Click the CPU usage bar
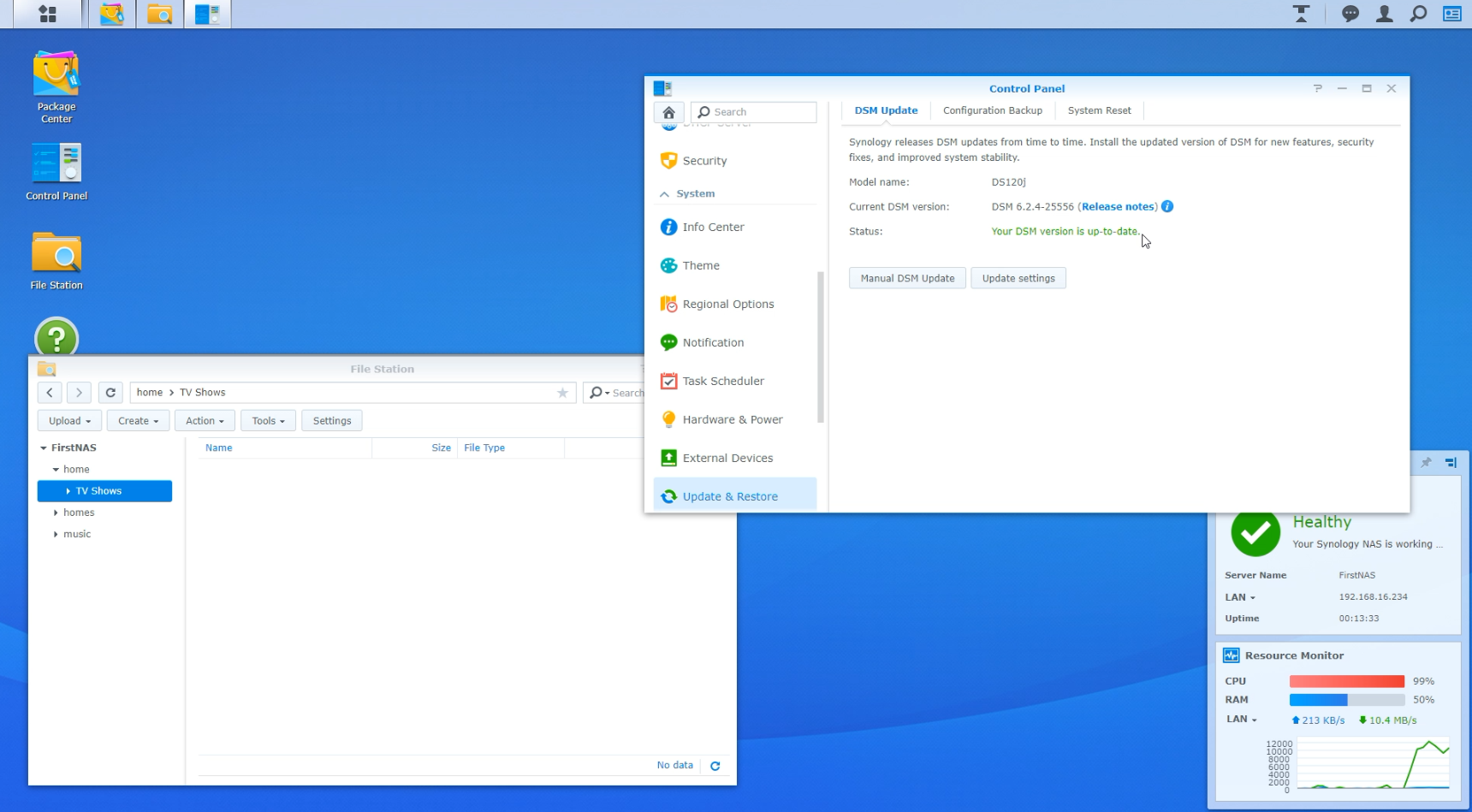Screen dimensions: 1472x812 pyautogui.click(x=1347, y=681)
